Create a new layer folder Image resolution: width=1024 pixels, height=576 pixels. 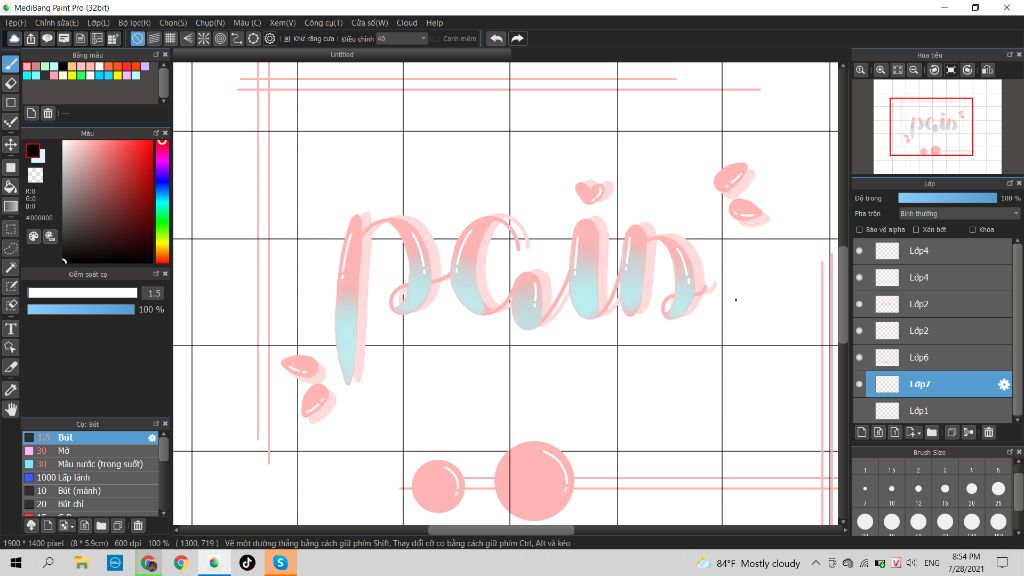click(x=932, y=432)
